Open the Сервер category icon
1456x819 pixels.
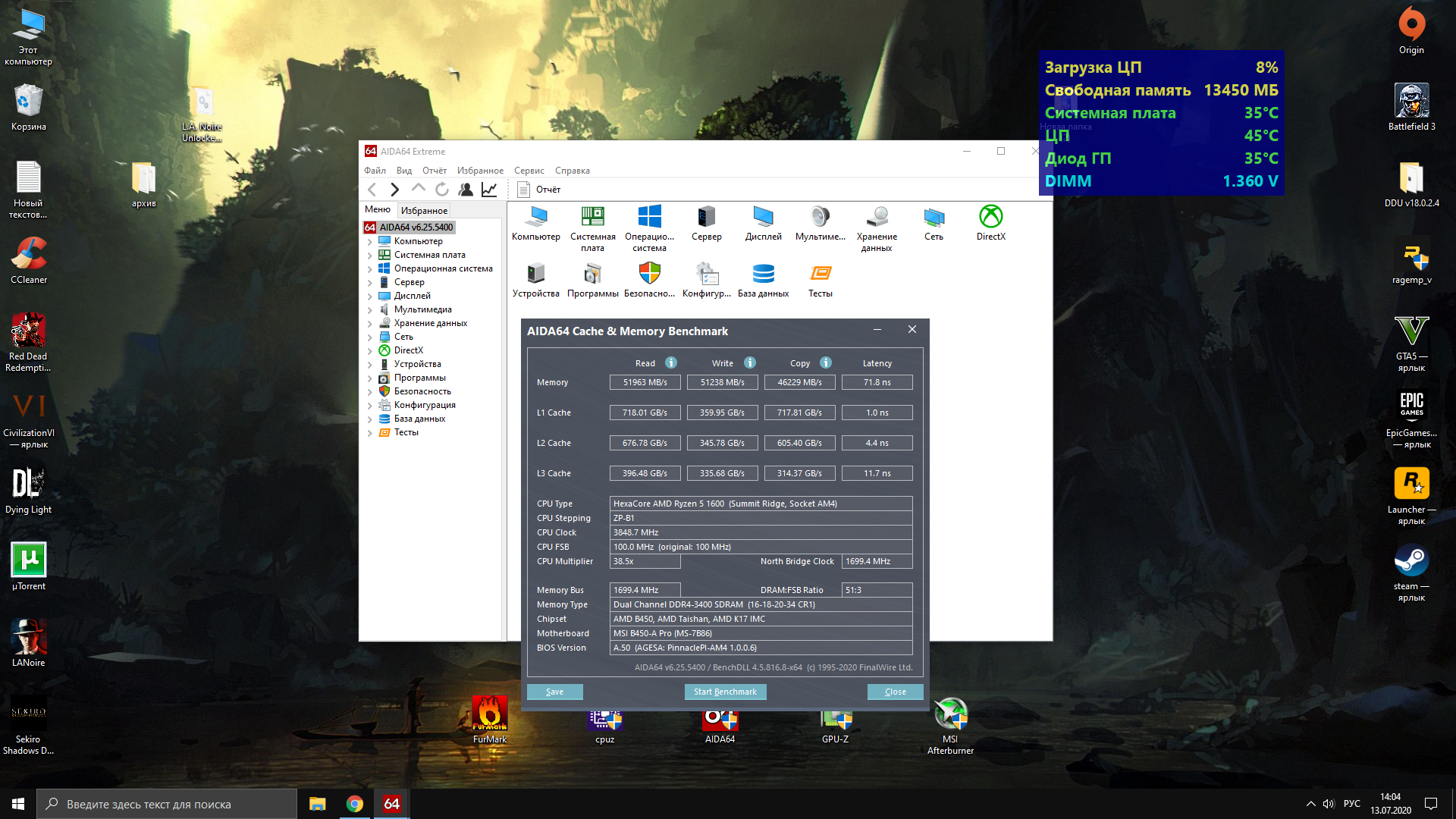[x=707, y=224]
